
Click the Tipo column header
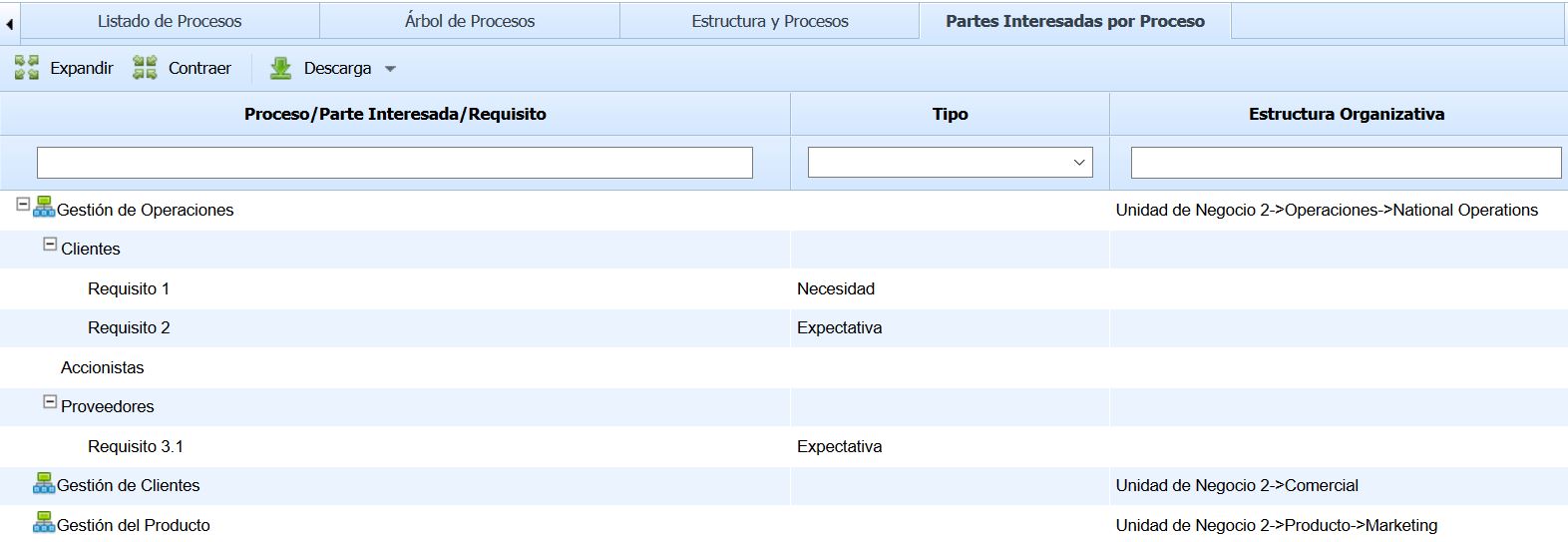(x=950, y=114)
